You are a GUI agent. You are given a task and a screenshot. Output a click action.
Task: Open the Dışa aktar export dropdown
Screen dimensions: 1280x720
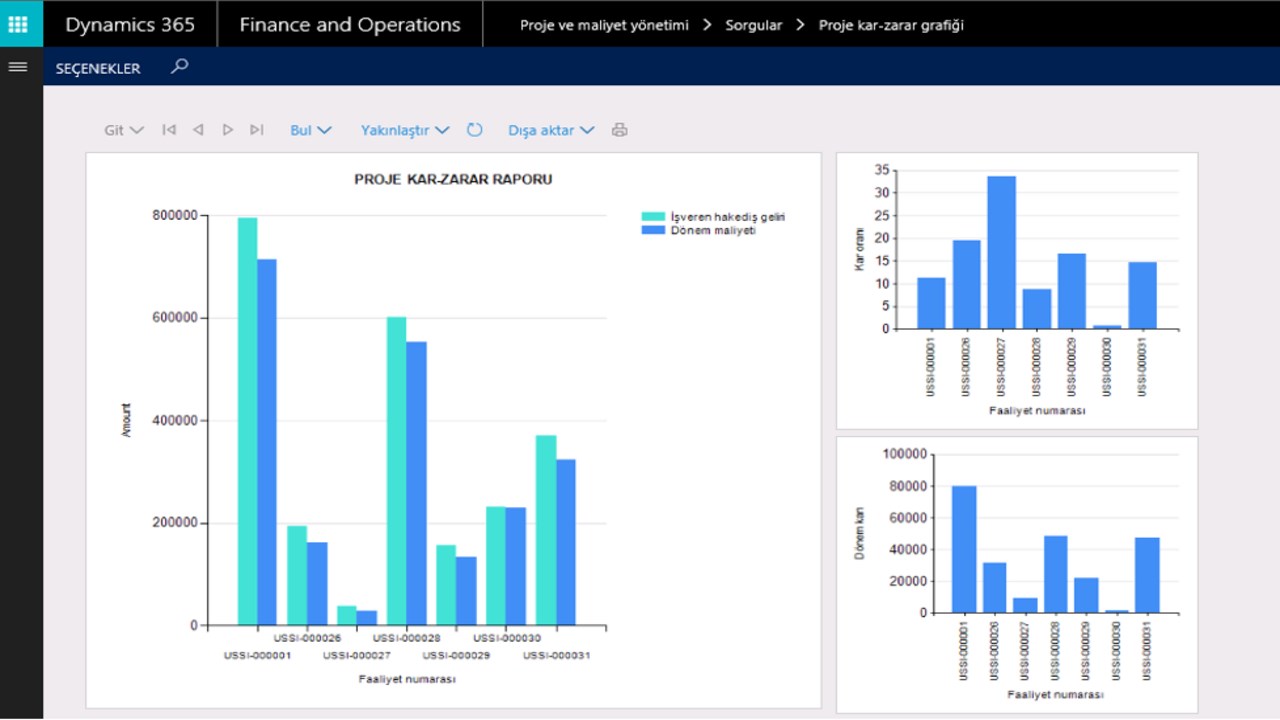click(x=551, y=130)
